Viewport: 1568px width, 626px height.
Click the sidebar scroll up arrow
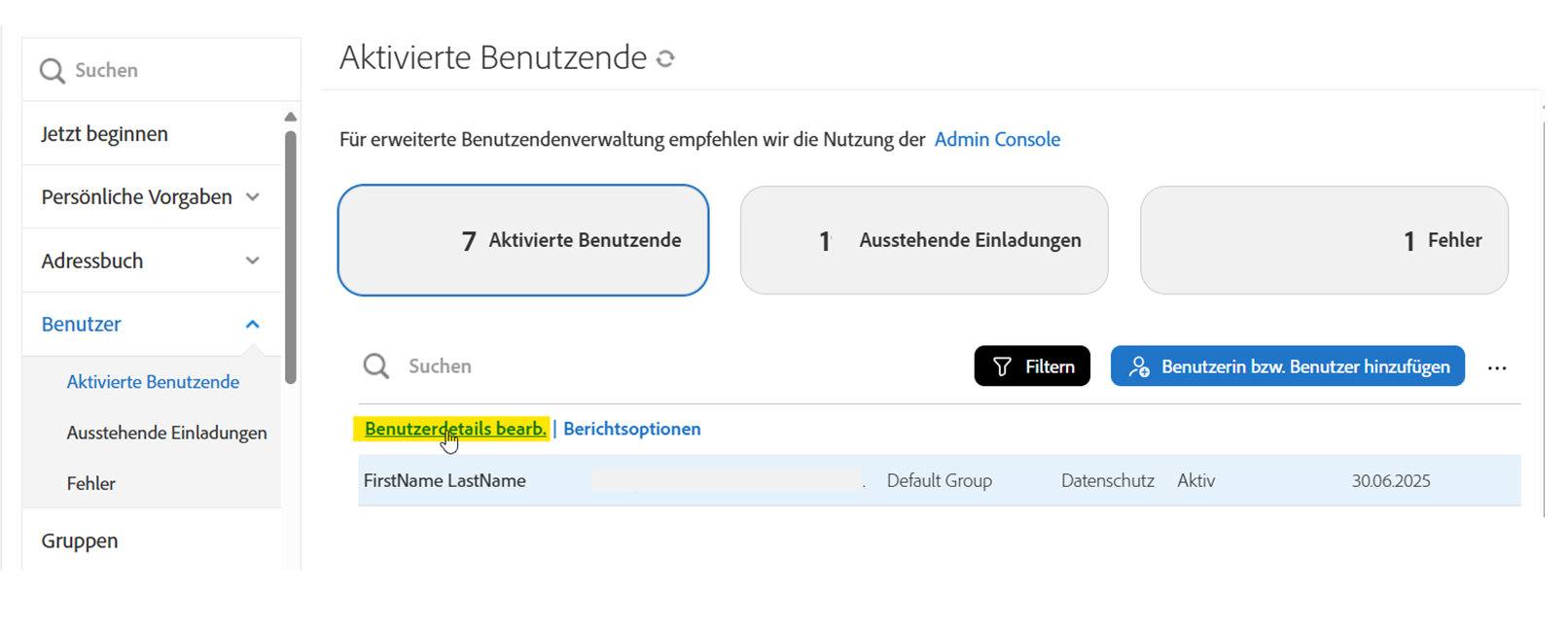point(290,117)
